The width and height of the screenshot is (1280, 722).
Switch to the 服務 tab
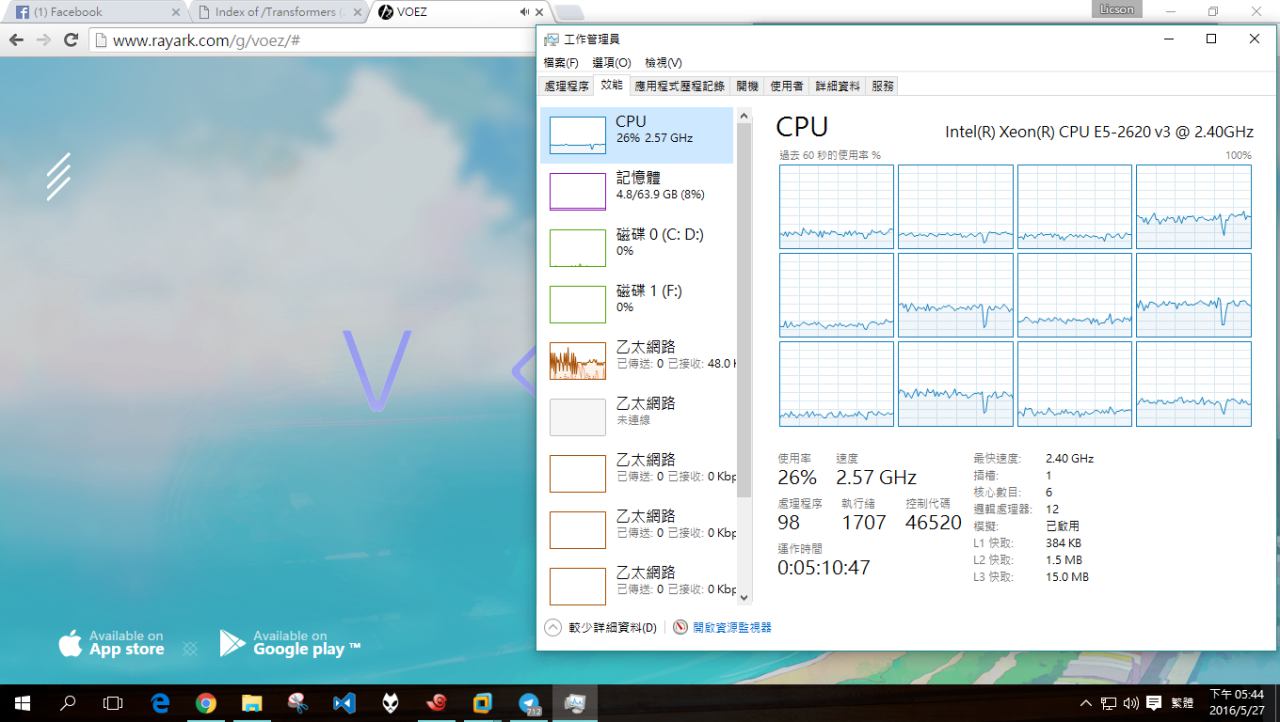(x=882, y=86)
